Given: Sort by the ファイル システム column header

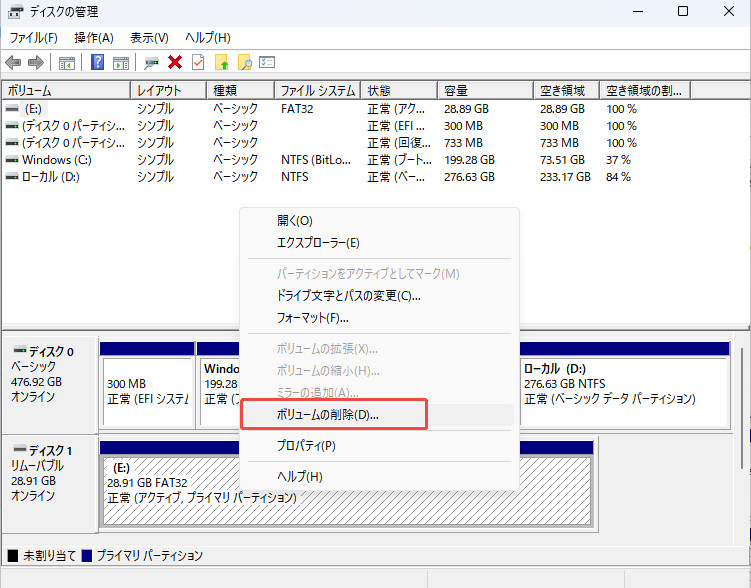Looking at the screenshot, I should click(318, 90).
